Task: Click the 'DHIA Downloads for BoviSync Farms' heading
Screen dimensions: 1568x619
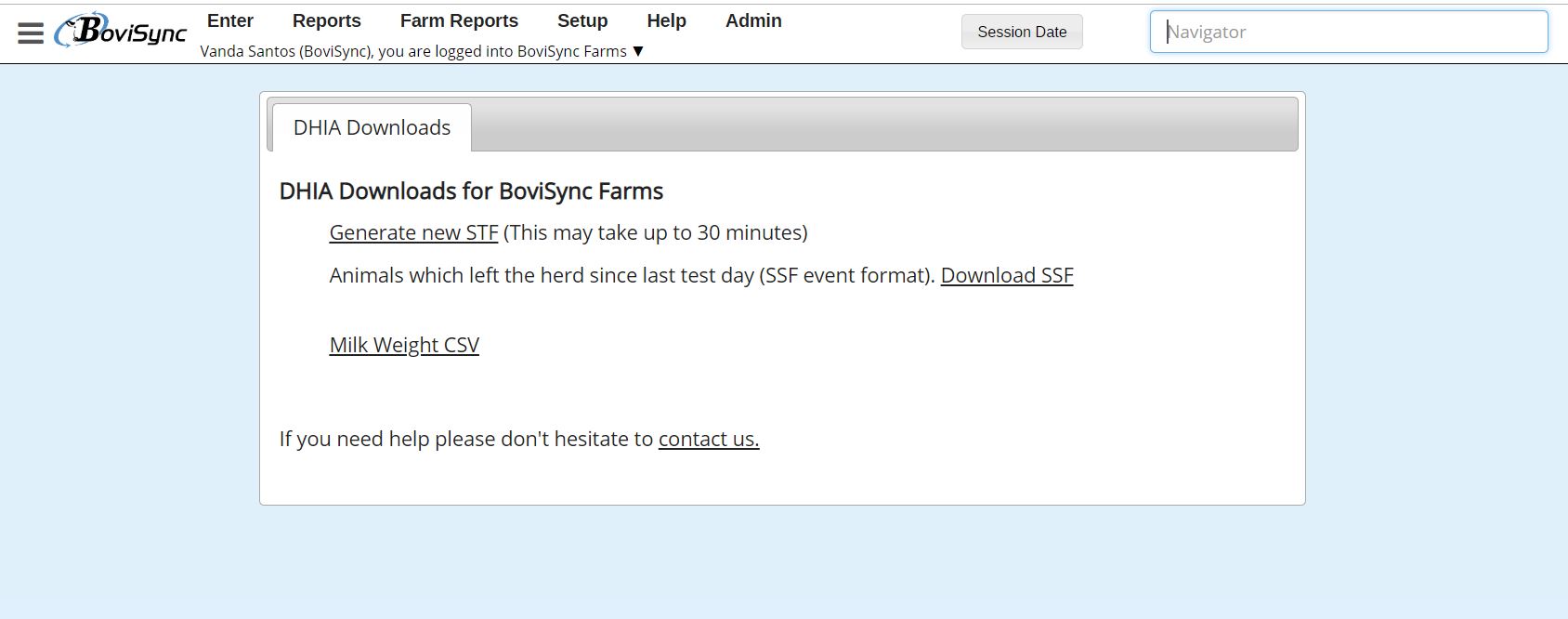Action: [x=471, y=191]
